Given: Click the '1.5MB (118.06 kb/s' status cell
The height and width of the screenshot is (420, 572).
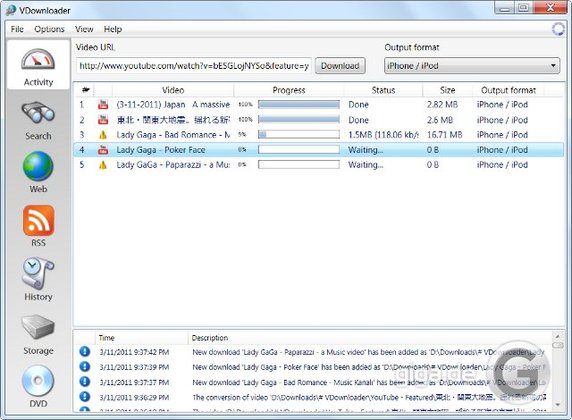Looking at the screenshot, I should [x=383, y=135].
